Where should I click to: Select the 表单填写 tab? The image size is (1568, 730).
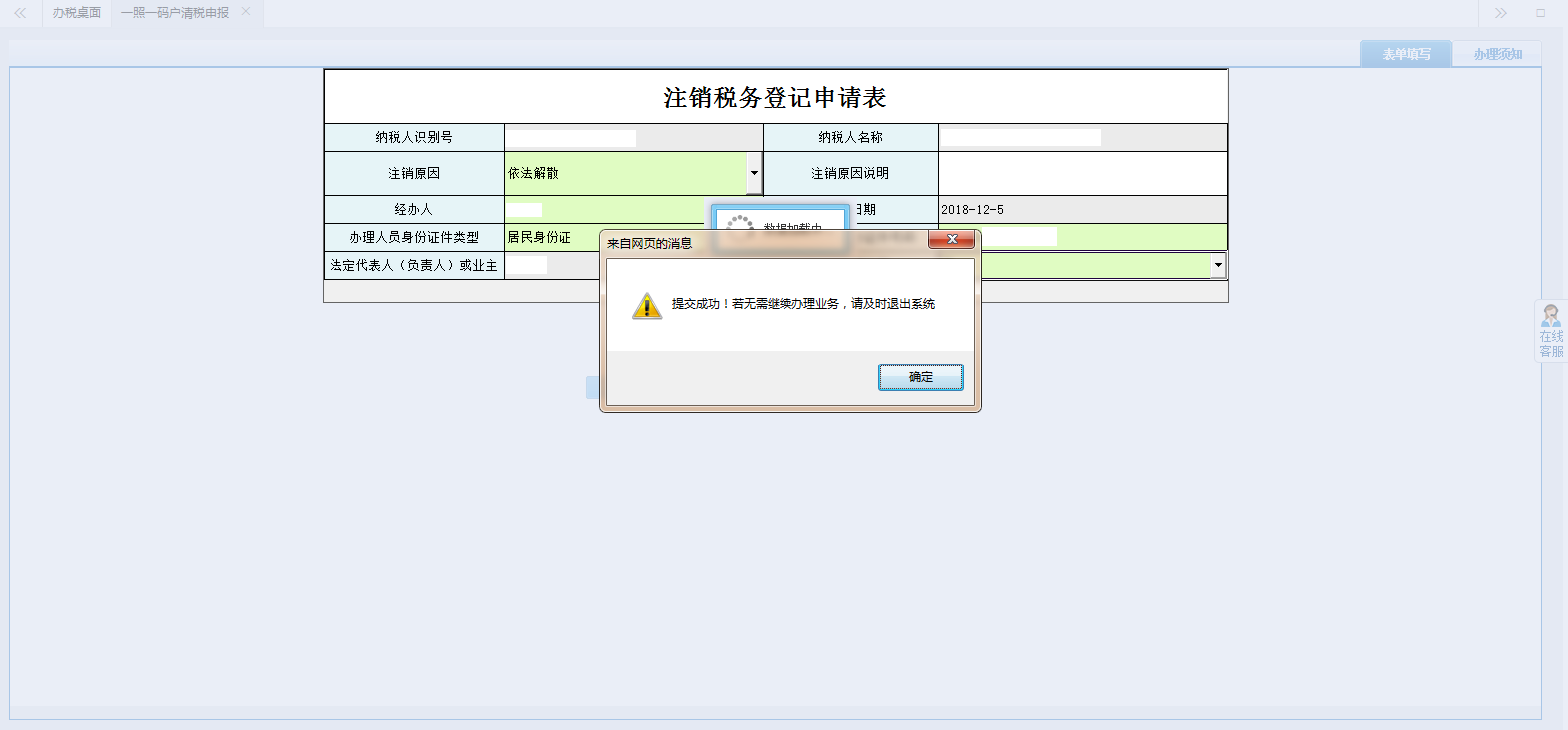(x=1406, y=54)
